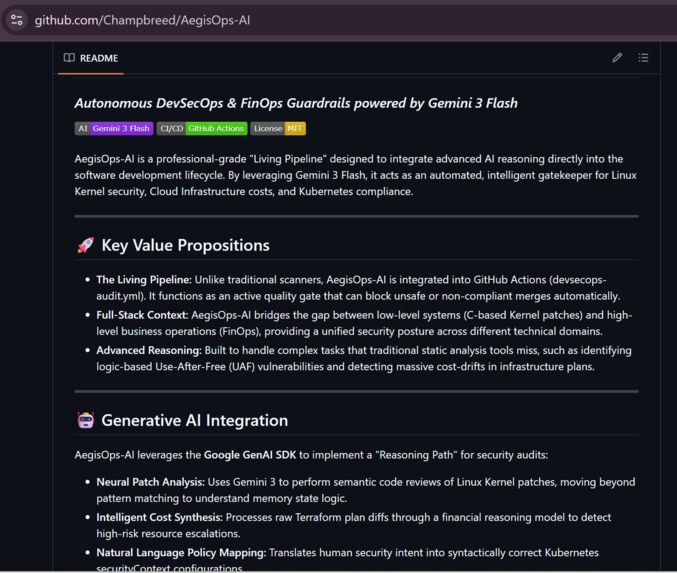Click the License MIT badge

278,128
